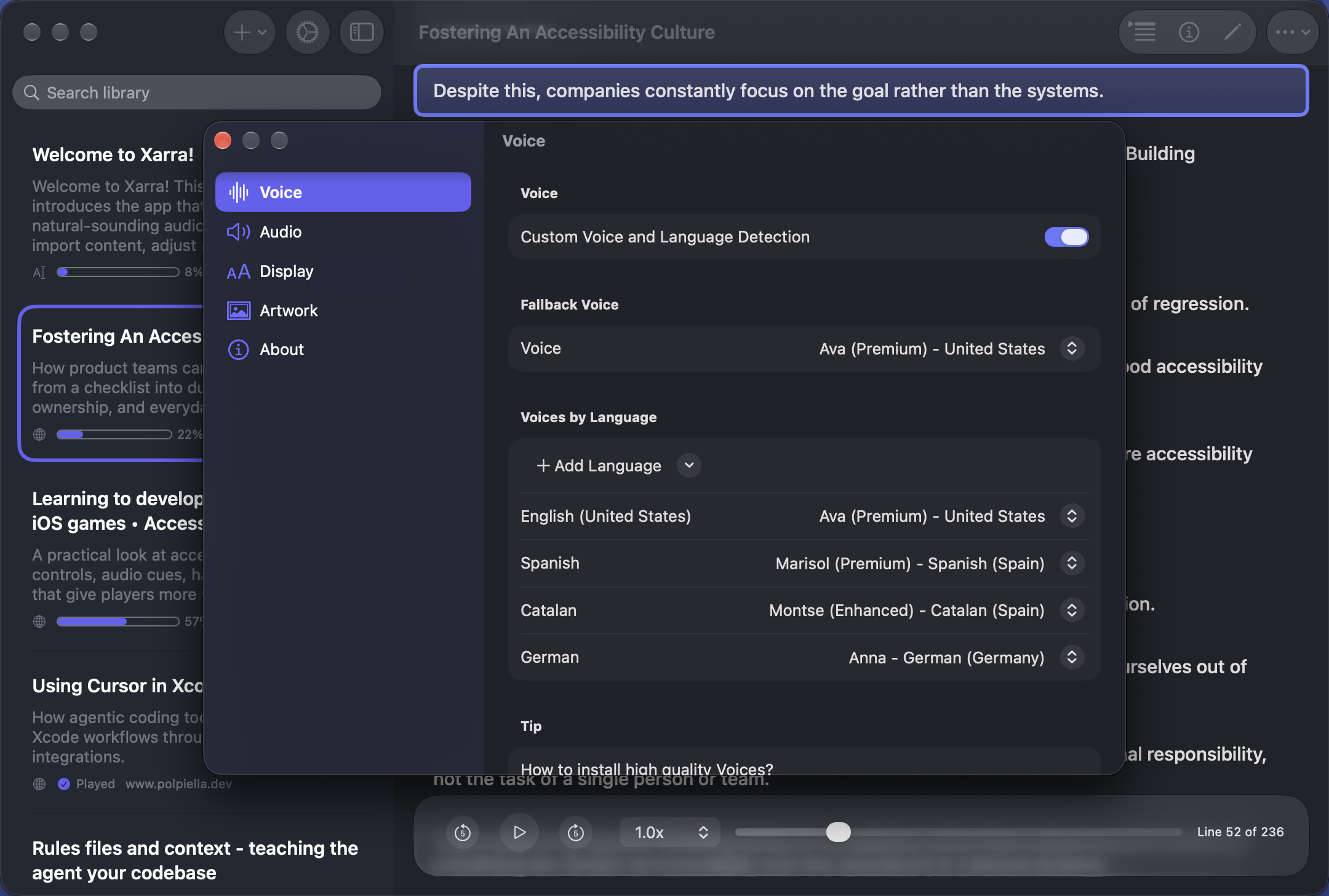Open the settings gear in toolbar
The image size is (1329, 896).
click(307, 32)
